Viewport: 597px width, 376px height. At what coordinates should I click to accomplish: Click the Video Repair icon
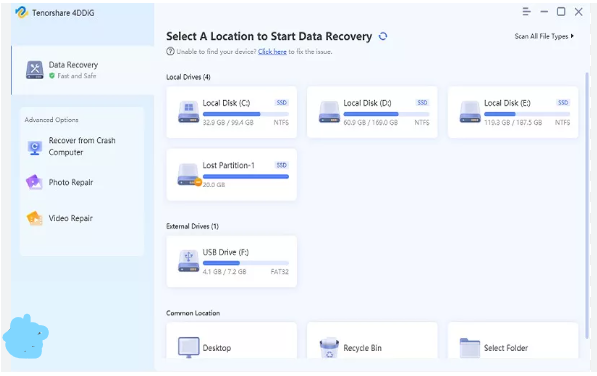click(x=34, y=218)
